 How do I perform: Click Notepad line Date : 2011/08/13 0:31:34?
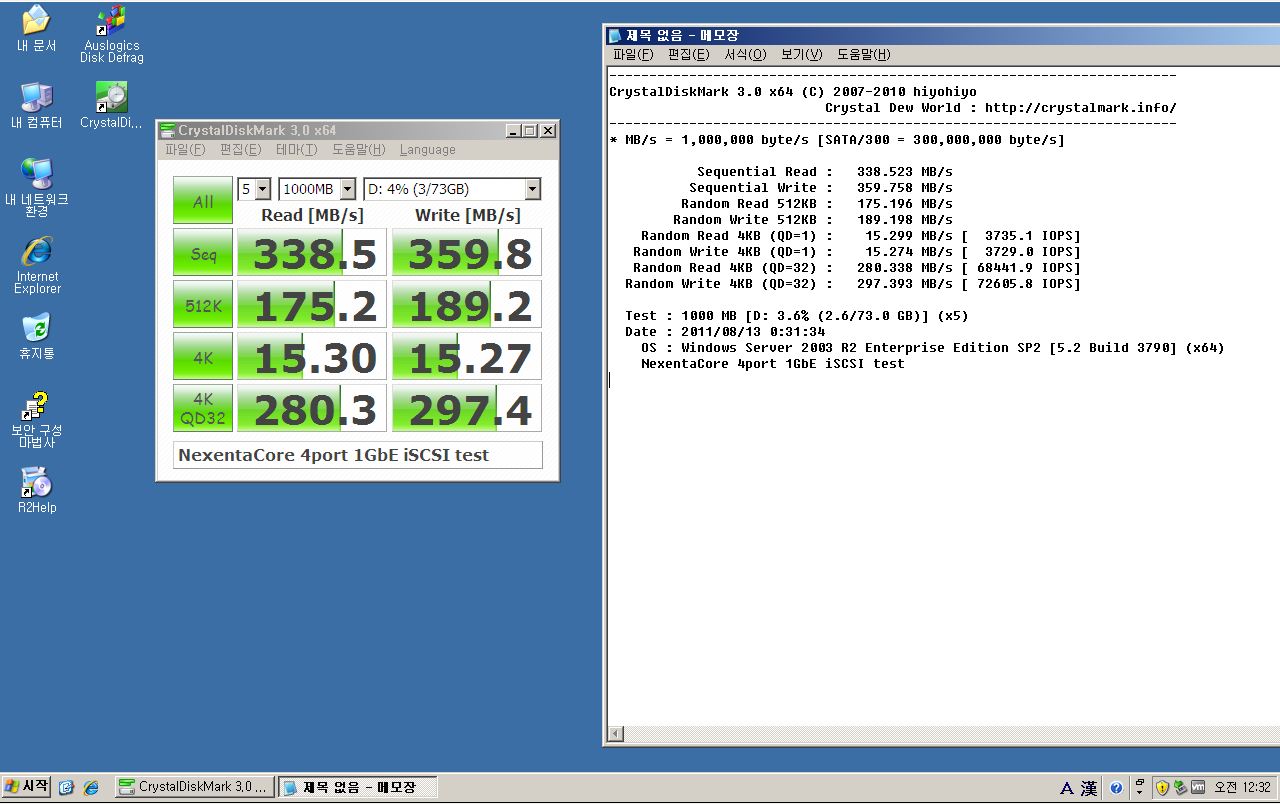click(725, 332)
